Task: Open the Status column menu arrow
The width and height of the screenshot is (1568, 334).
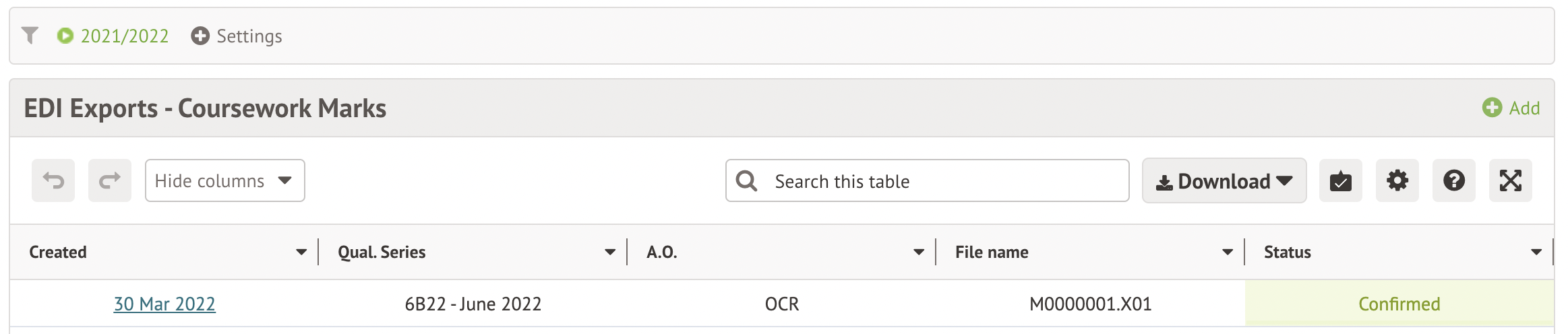Action: pos(1536,252)
